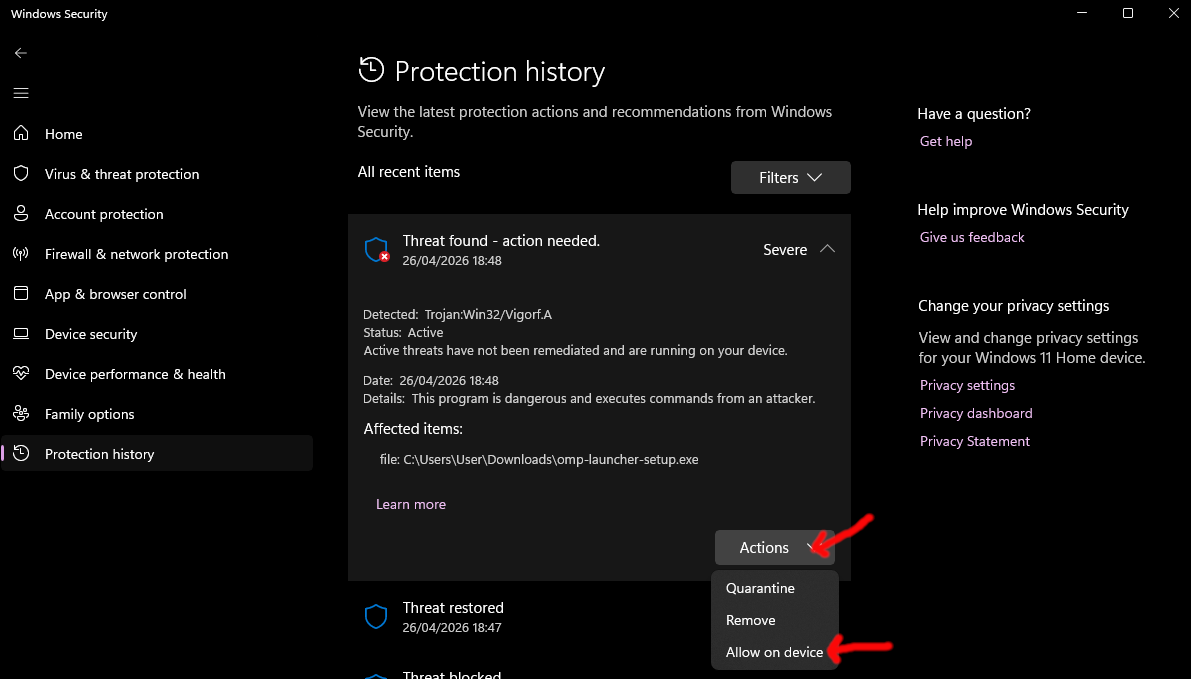Open Account protection page
This screenshot has width=1191, height=679.
[156, 214]
